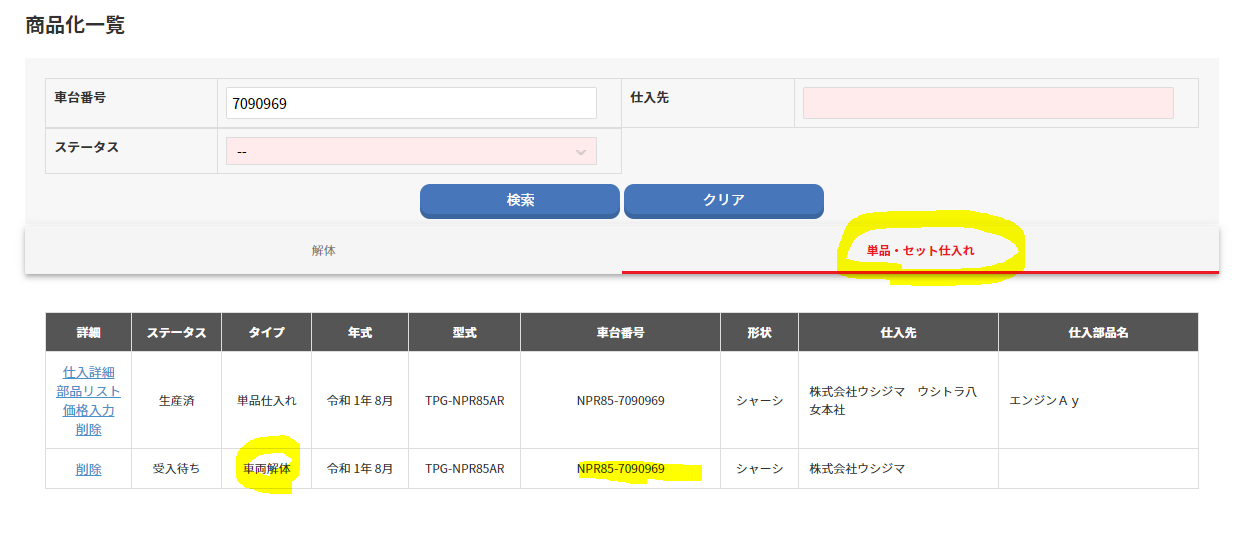1237x546 pixels.
Task: Click the 型式 column header
Action: click(x=464, y=332)
